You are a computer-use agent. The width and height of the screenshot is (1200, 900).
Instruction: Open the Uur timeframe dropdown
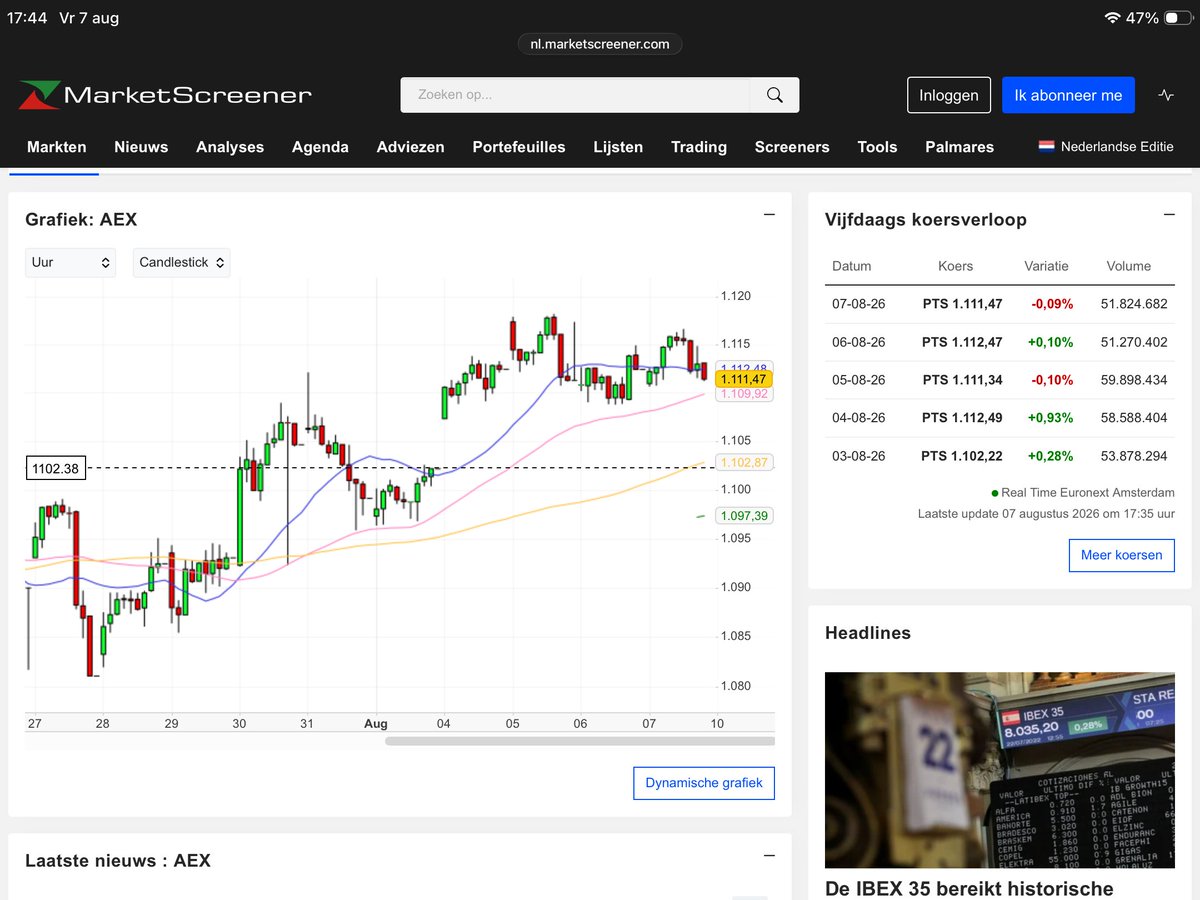pos(70,262)
